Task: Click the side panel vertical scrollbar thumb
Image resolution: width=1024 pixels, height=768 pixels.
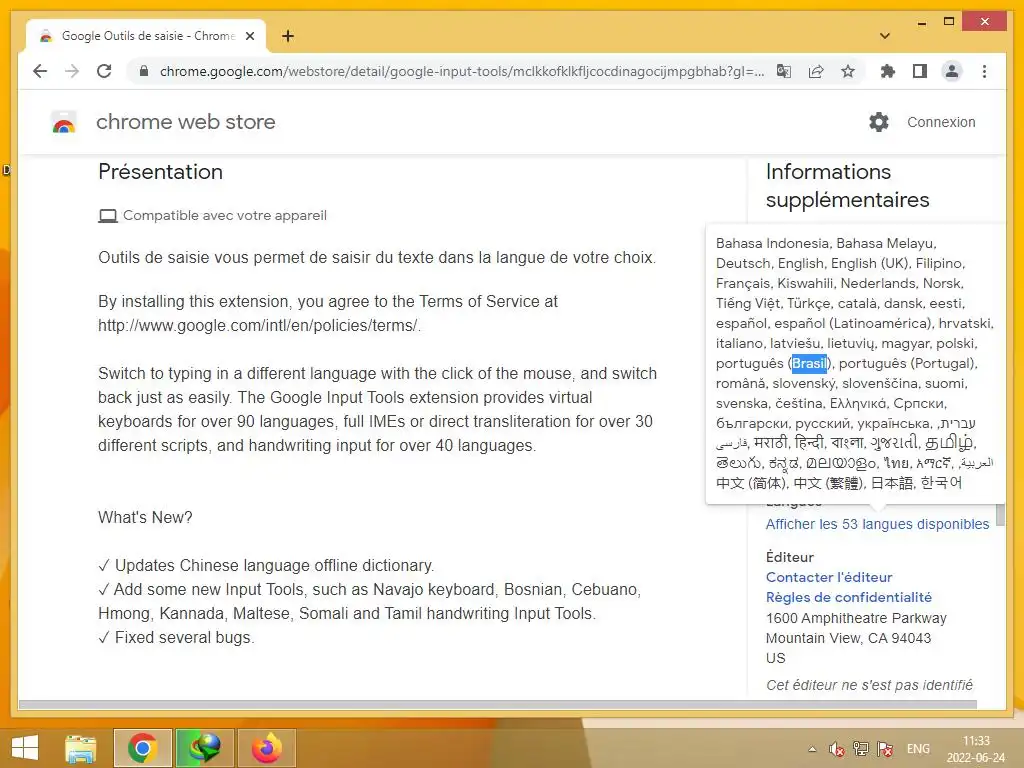Action: click(x=1000, y=516)
